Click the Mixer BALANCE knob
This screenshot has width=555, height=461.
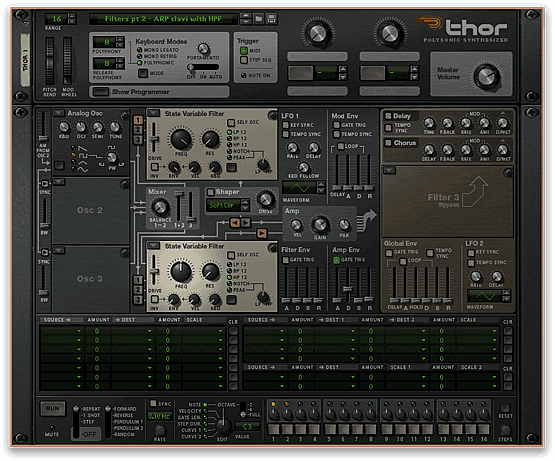[160, 207]
